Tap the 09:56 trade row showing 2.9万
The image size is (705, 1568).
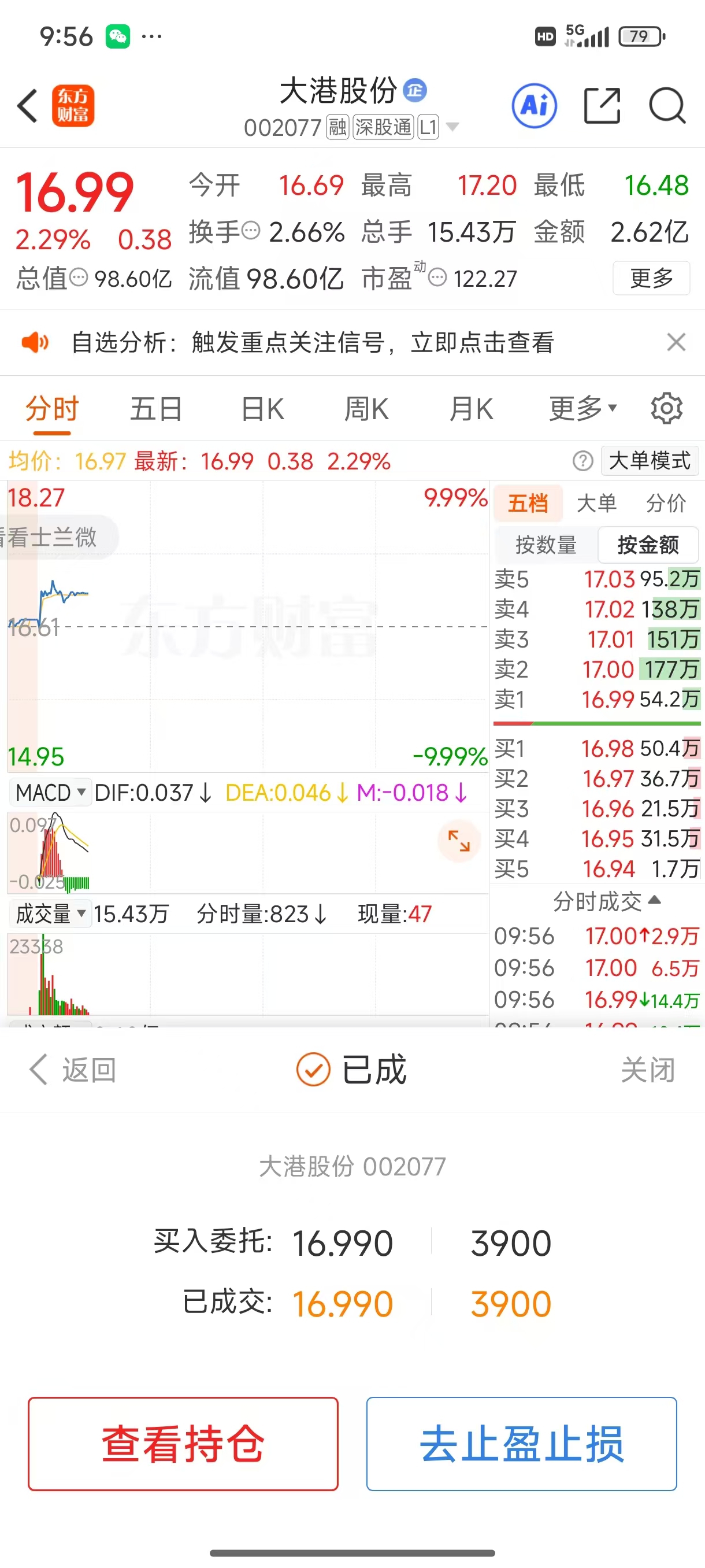597,935
